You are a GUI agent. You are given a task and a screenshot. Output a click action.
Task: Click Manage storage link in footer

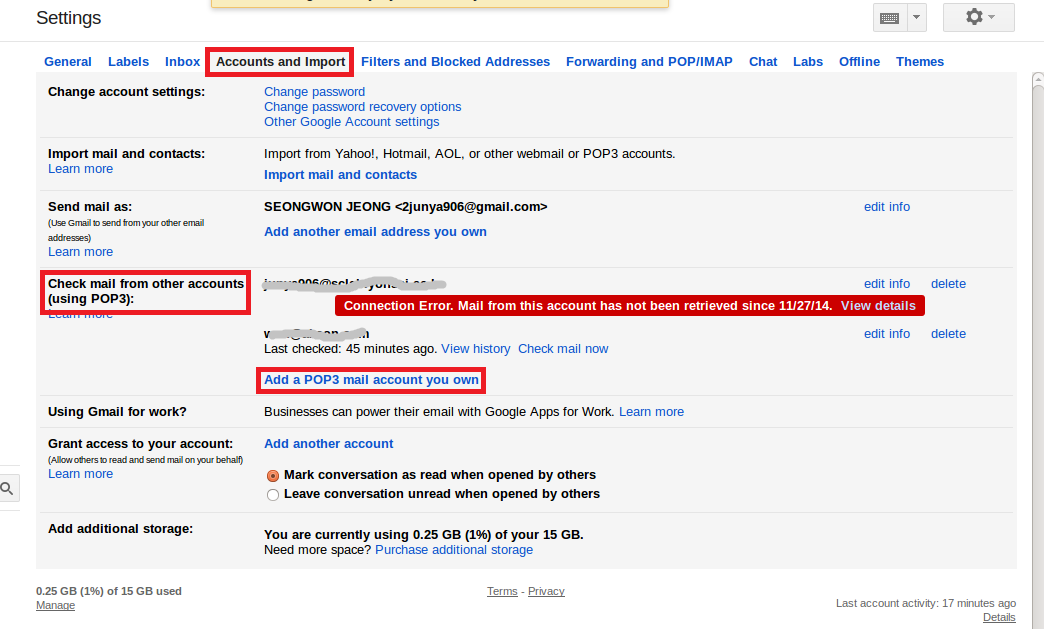(55, 606)
